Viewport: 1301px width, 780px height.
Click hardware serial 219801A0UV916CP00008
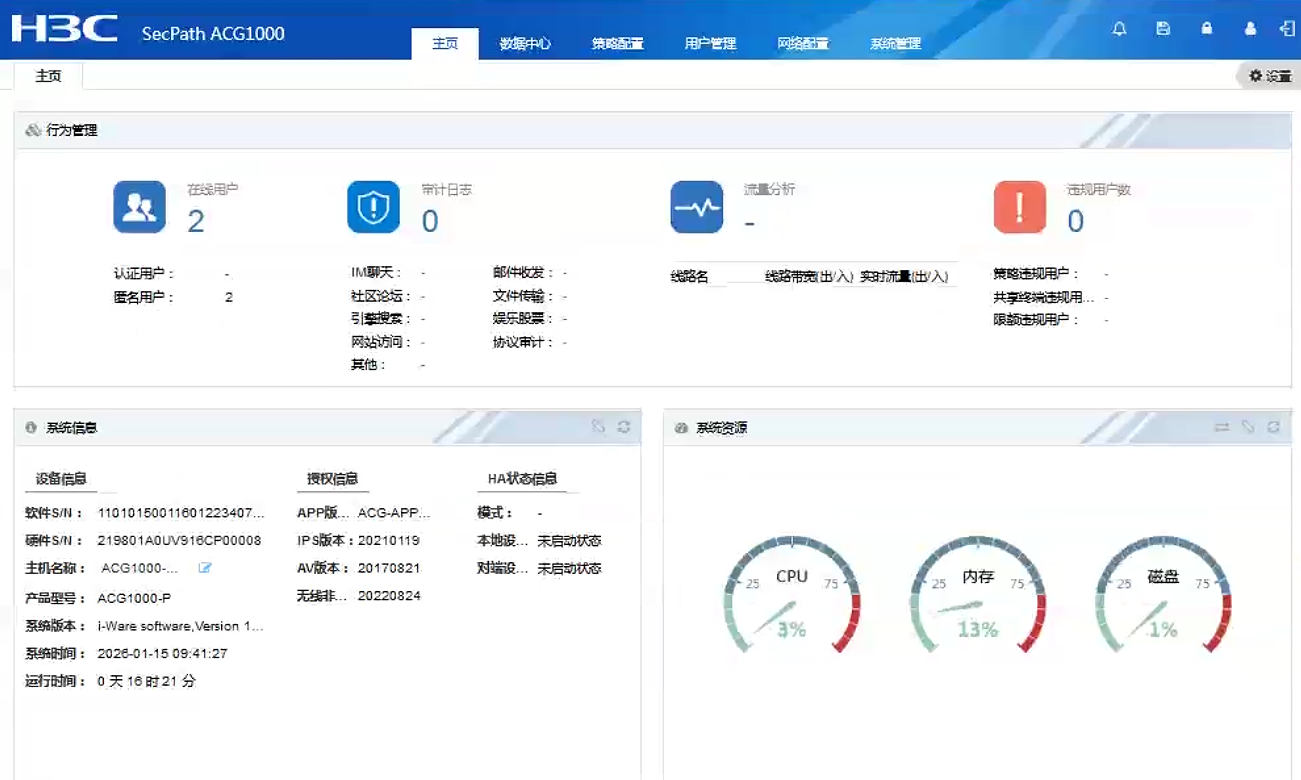pos(179,541)
